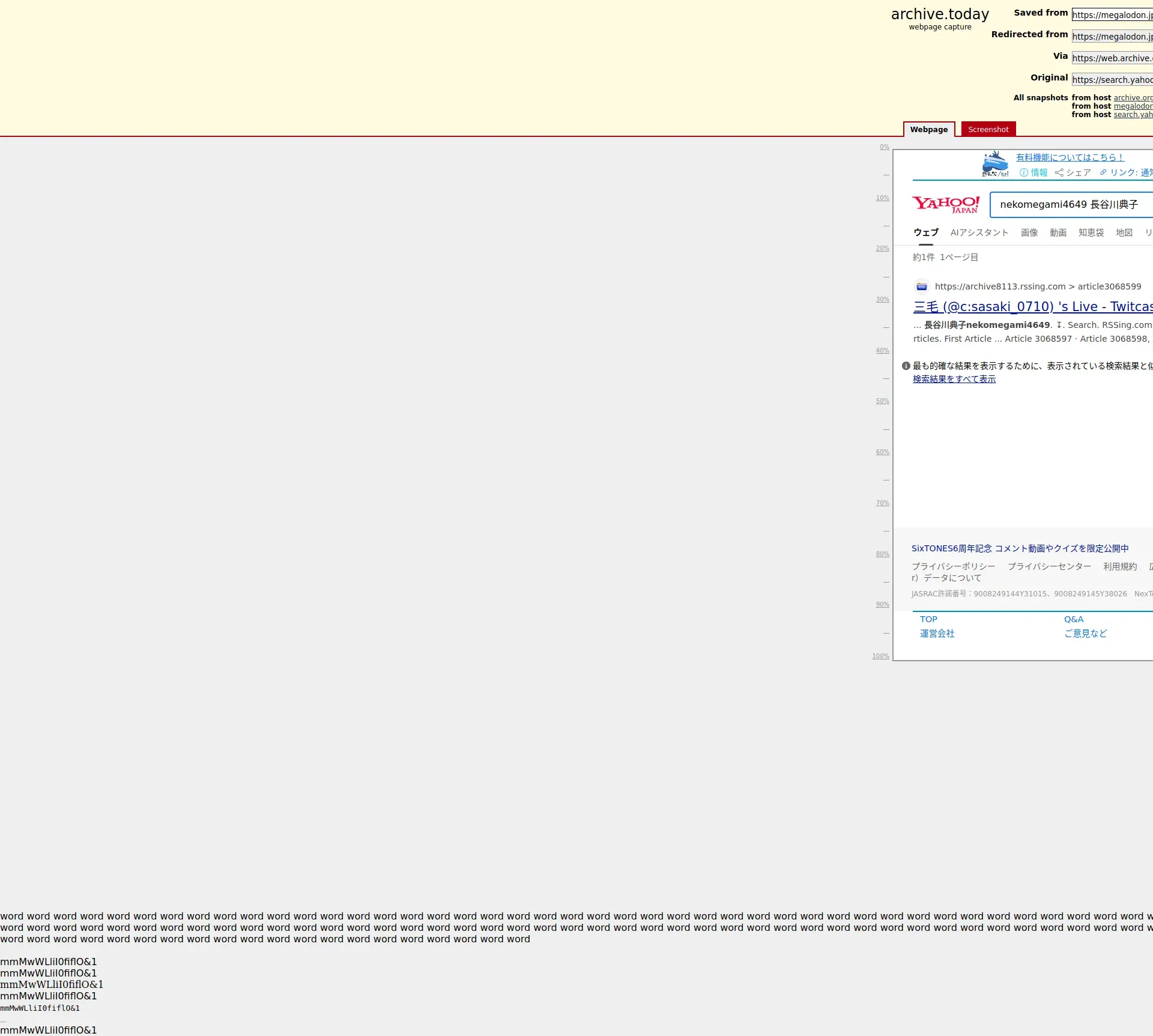Viewport: 1153px width, 1036px height.
Task: Open the 運営会社 footer link
Action: pyautogui.click(x=937, y=634)
